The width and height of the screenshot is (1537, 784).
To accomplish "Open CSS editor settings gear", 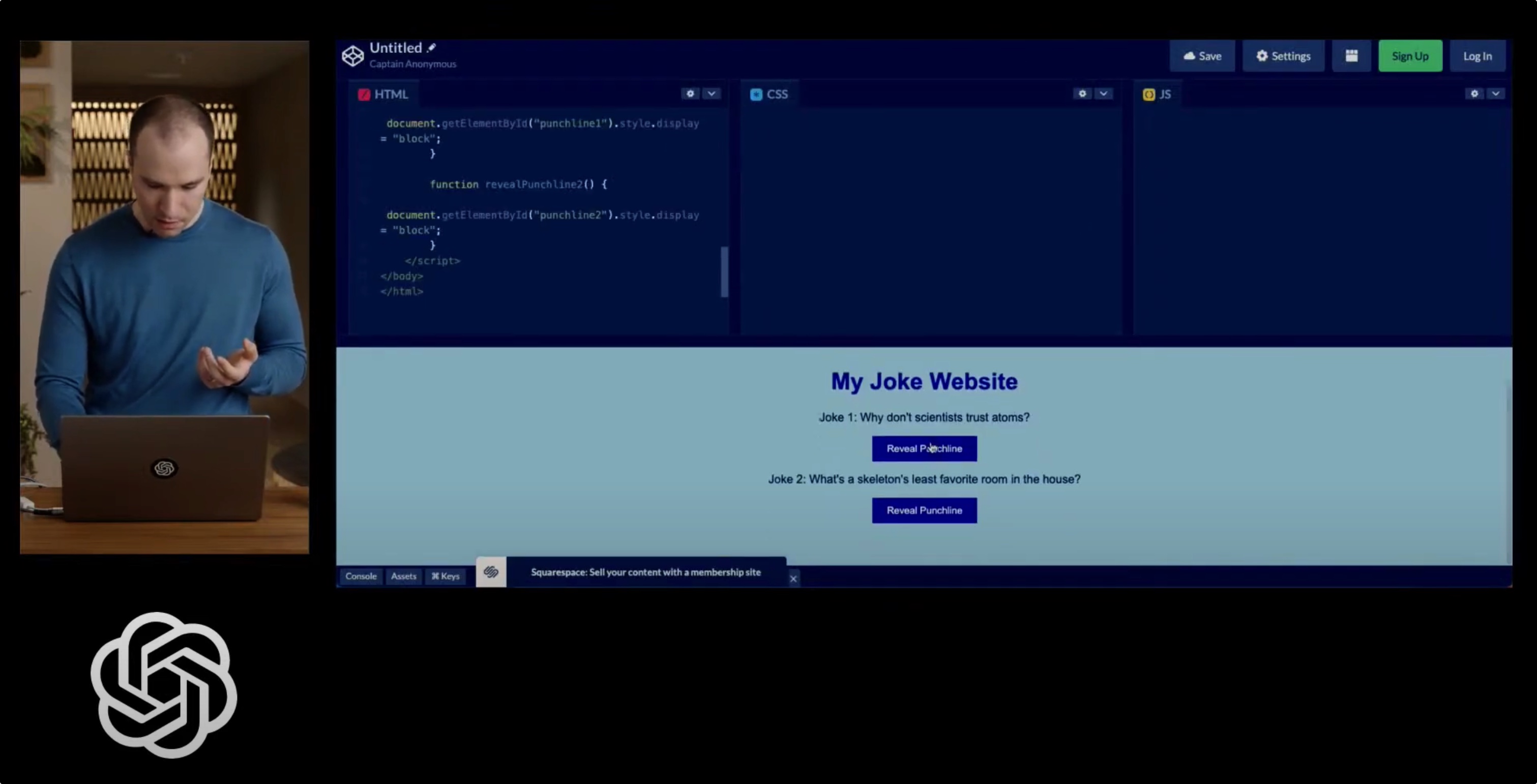I will (x=1082, y=94).
